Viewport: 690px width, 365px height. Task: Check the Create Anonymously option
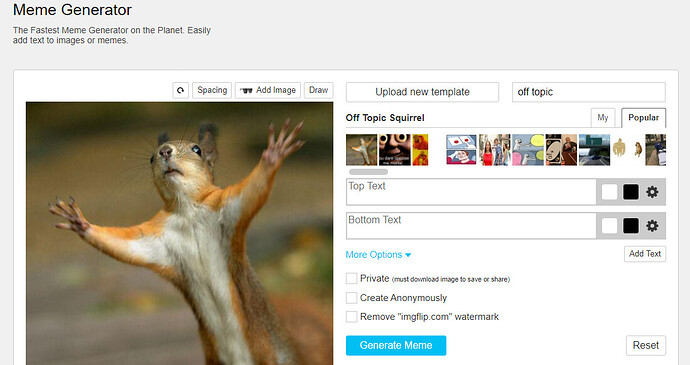click(351, 298)
